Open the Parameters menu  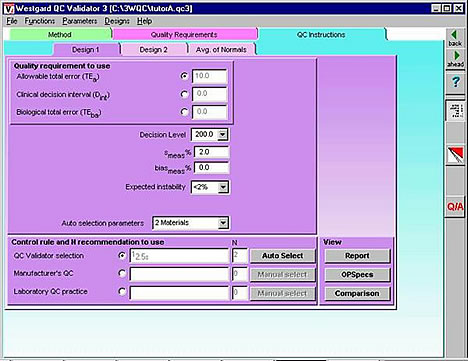click(80, 21)
